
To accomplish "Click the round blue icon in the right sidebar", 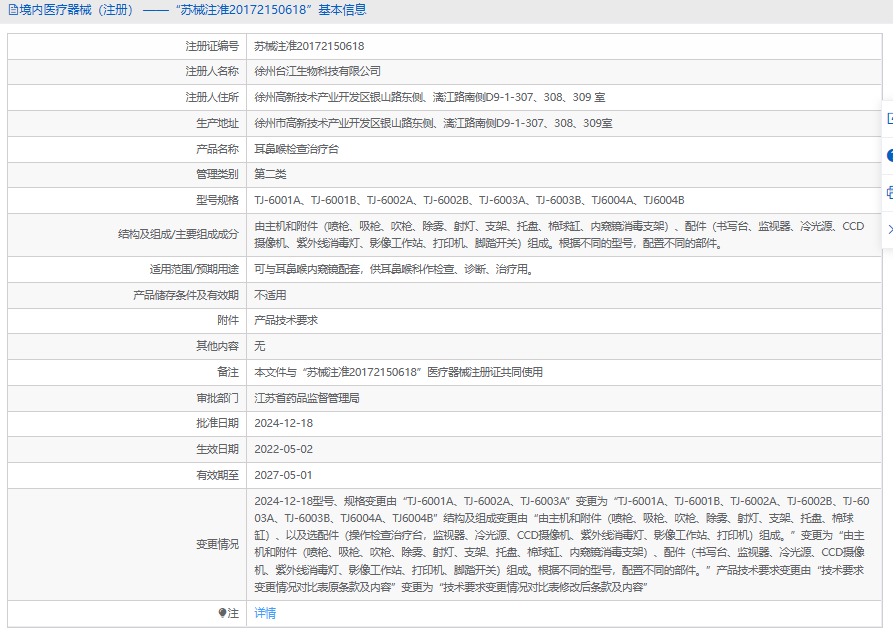I will coord(889,155).
